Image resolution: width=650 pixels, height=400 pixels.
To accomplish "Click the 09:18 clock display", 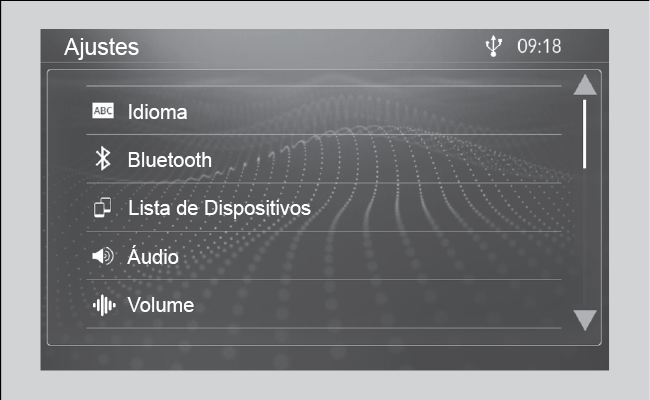I will (539, 46).
